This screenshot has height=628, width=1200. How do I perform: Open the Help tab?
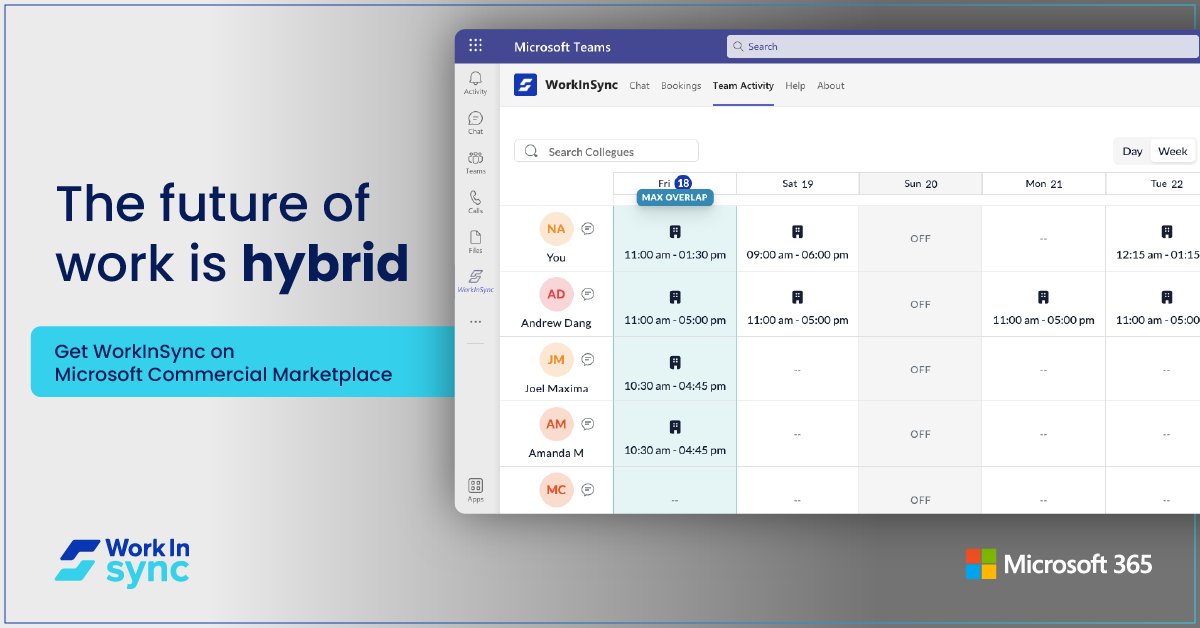pyautogui.click(x=795, y=86)
